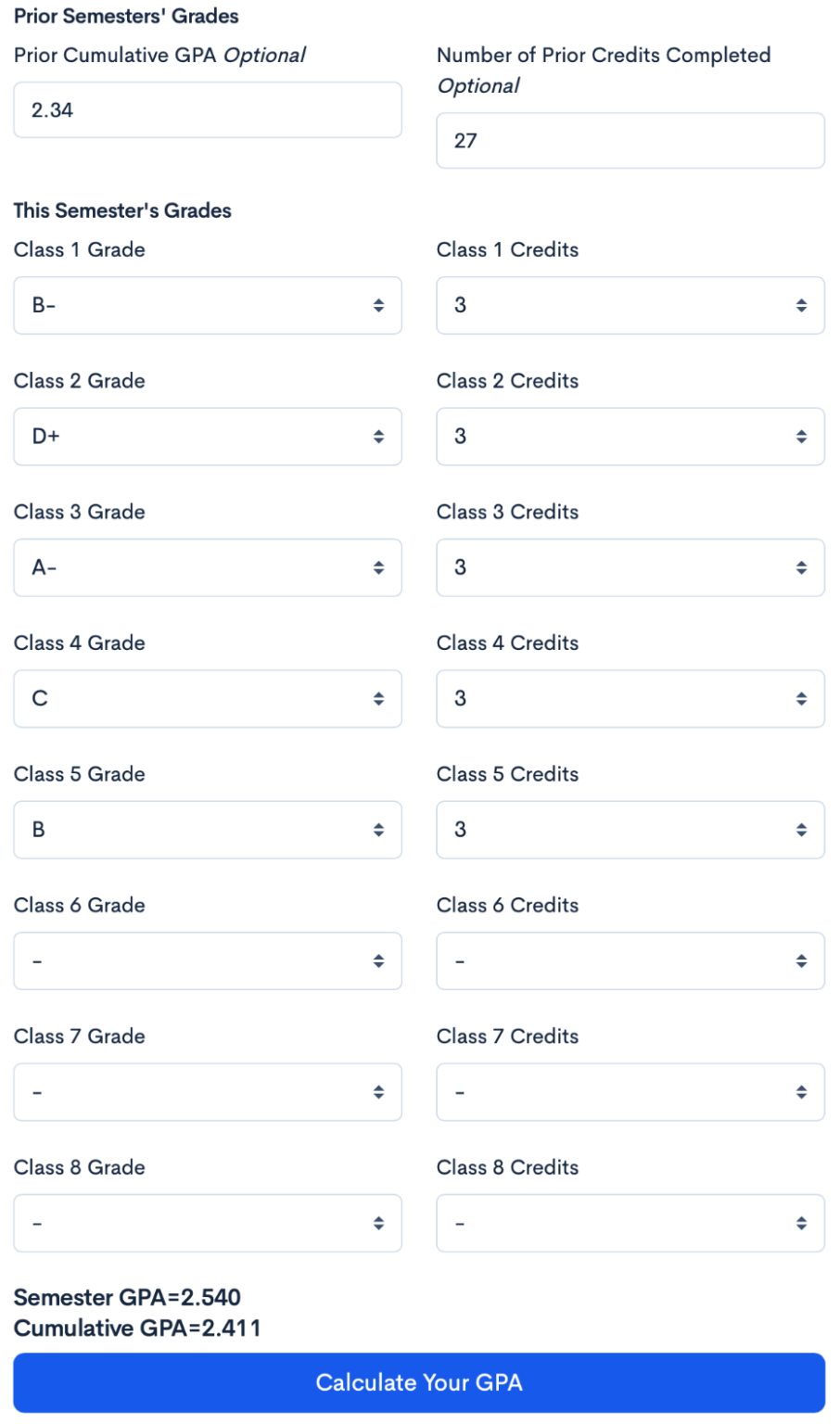The width and height of the screenshot is (840, 1424).
Task: Click the Class 5 Grade stepper arrows
Action: (379, 830)
